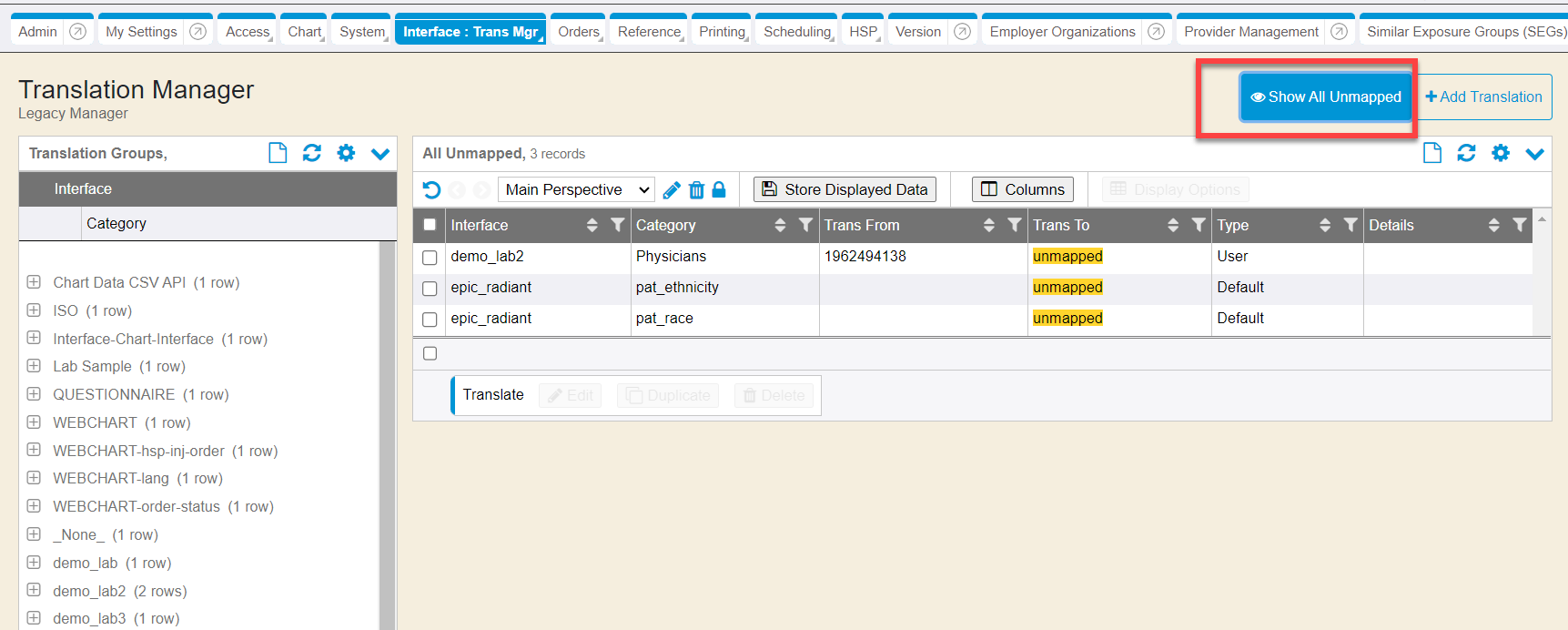Click the lock perspective icon
This screenshot has width=1568, height=630.
point(719,189)
